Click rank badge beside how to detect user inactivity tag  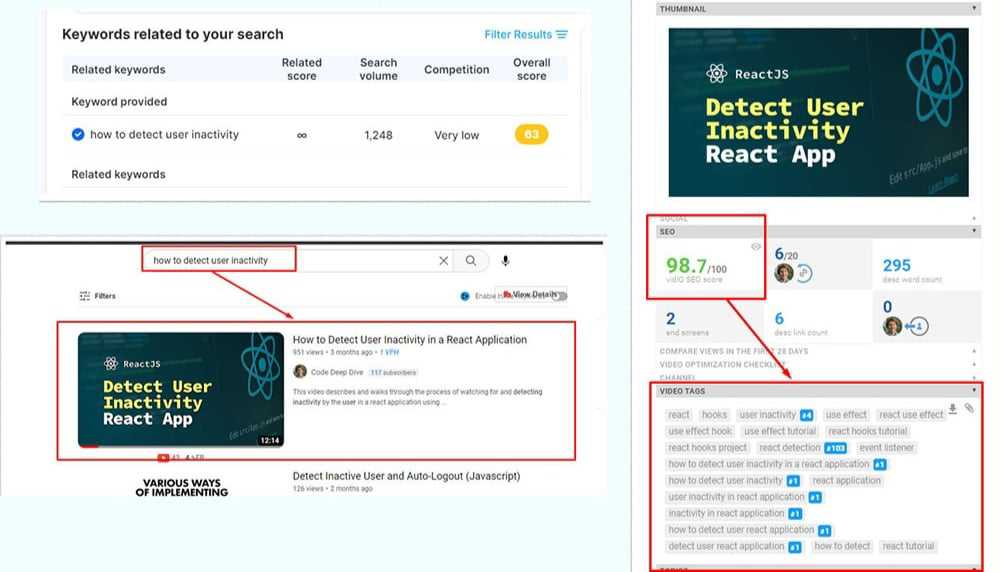pyautogui.click(x=793, y=481)
